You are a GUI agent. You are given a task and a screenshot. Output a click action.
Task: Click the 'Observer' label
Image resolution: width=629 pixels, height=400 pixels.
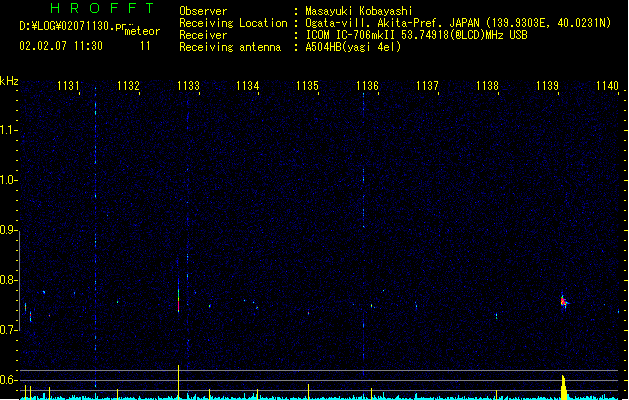tap(203, 11)
